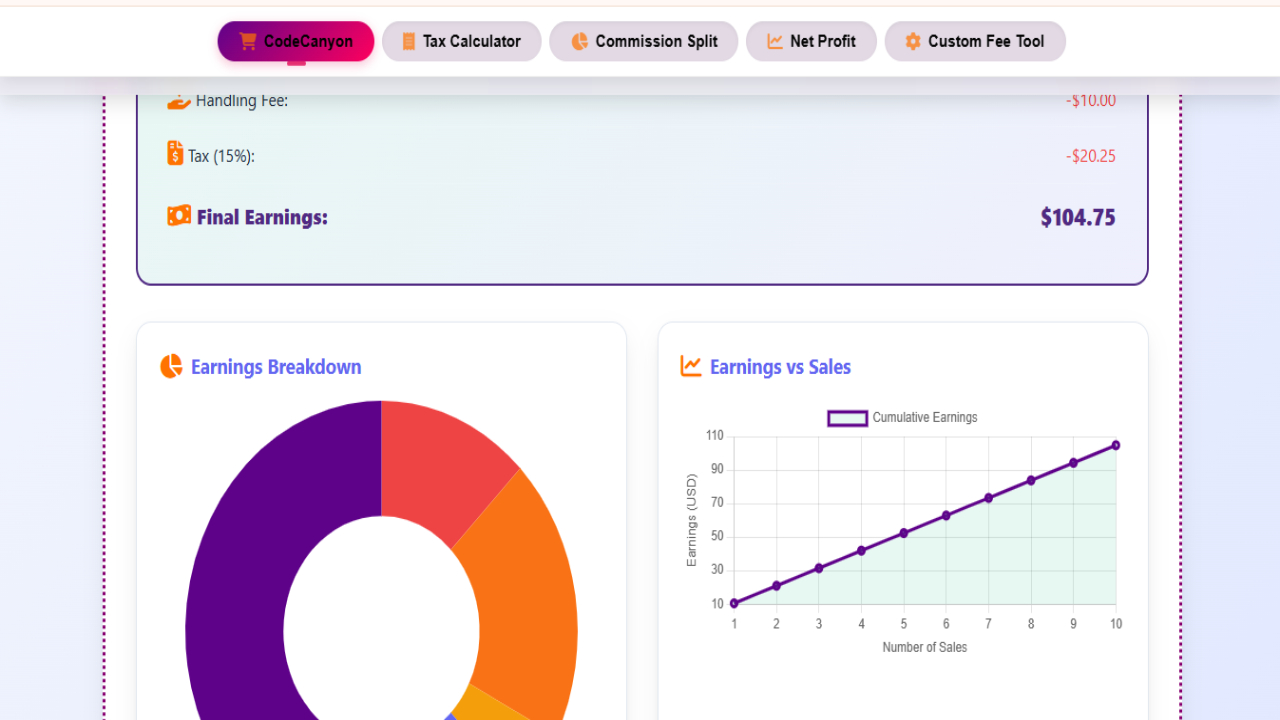The width and height of the screenshot is (1280, 720).
Task: Click the "Earnings (USD)" axis title
Action: [691, 521]
